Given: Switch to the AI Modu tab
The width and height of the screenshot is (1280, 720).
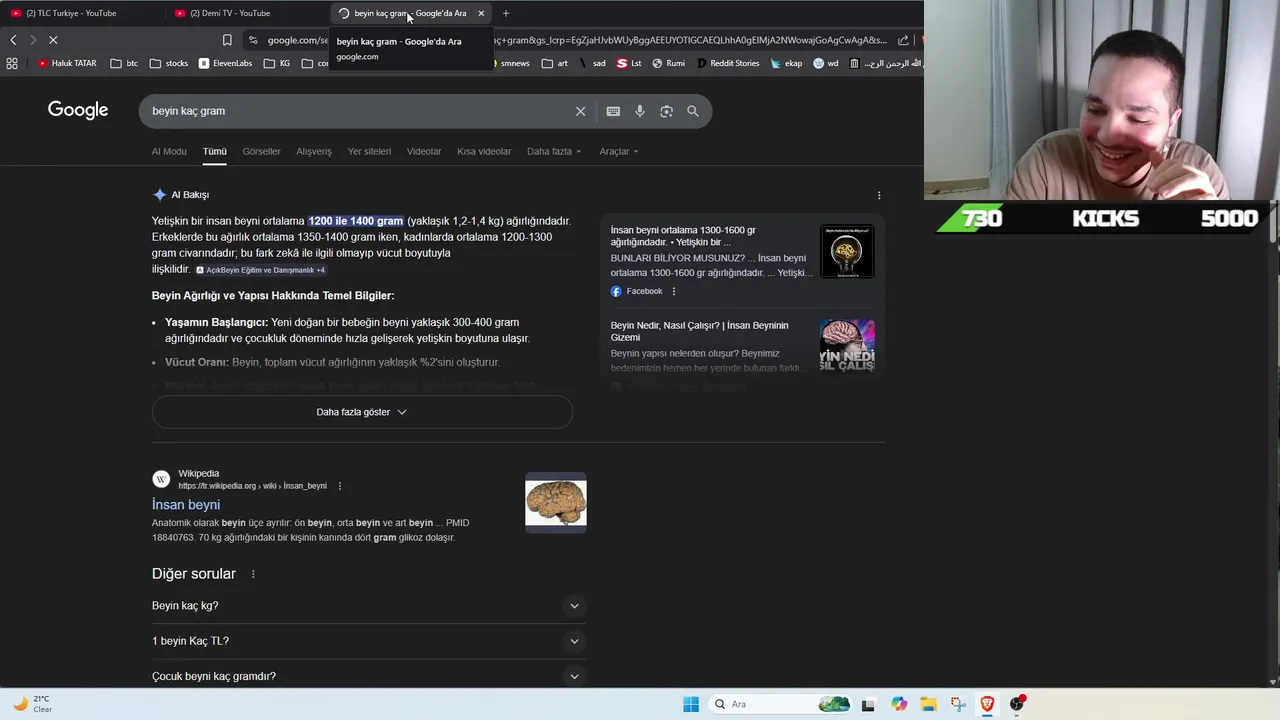Looking at the screenshot, I should (x=169, y=152).
